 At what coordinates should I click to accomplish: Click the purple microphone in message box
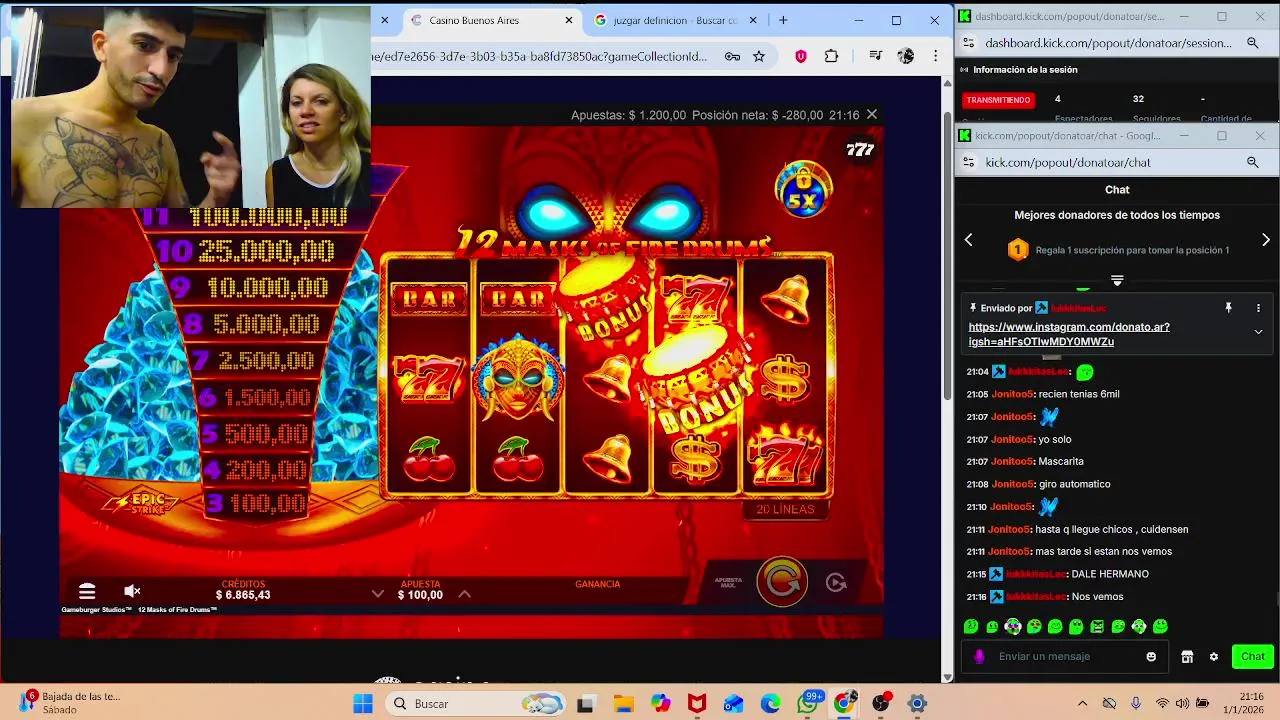coord(979,656)
